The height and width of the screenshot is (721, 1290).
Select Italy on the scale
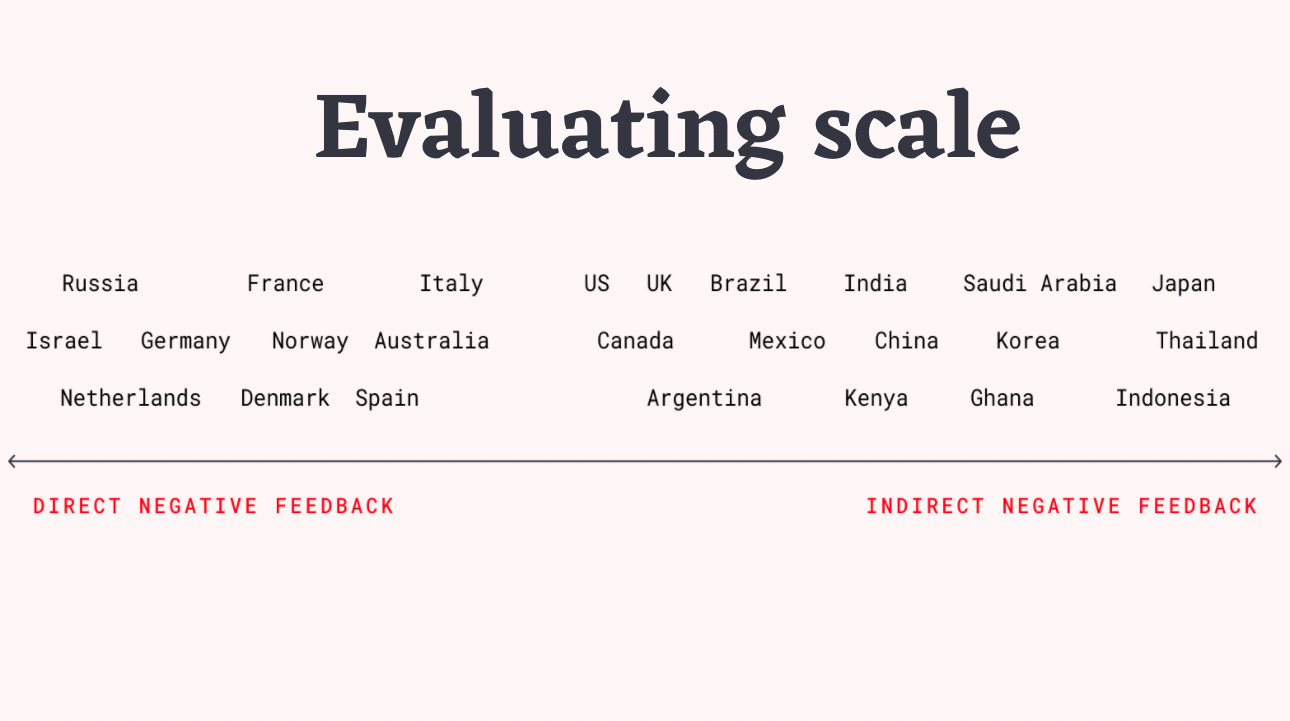[451, 284]
